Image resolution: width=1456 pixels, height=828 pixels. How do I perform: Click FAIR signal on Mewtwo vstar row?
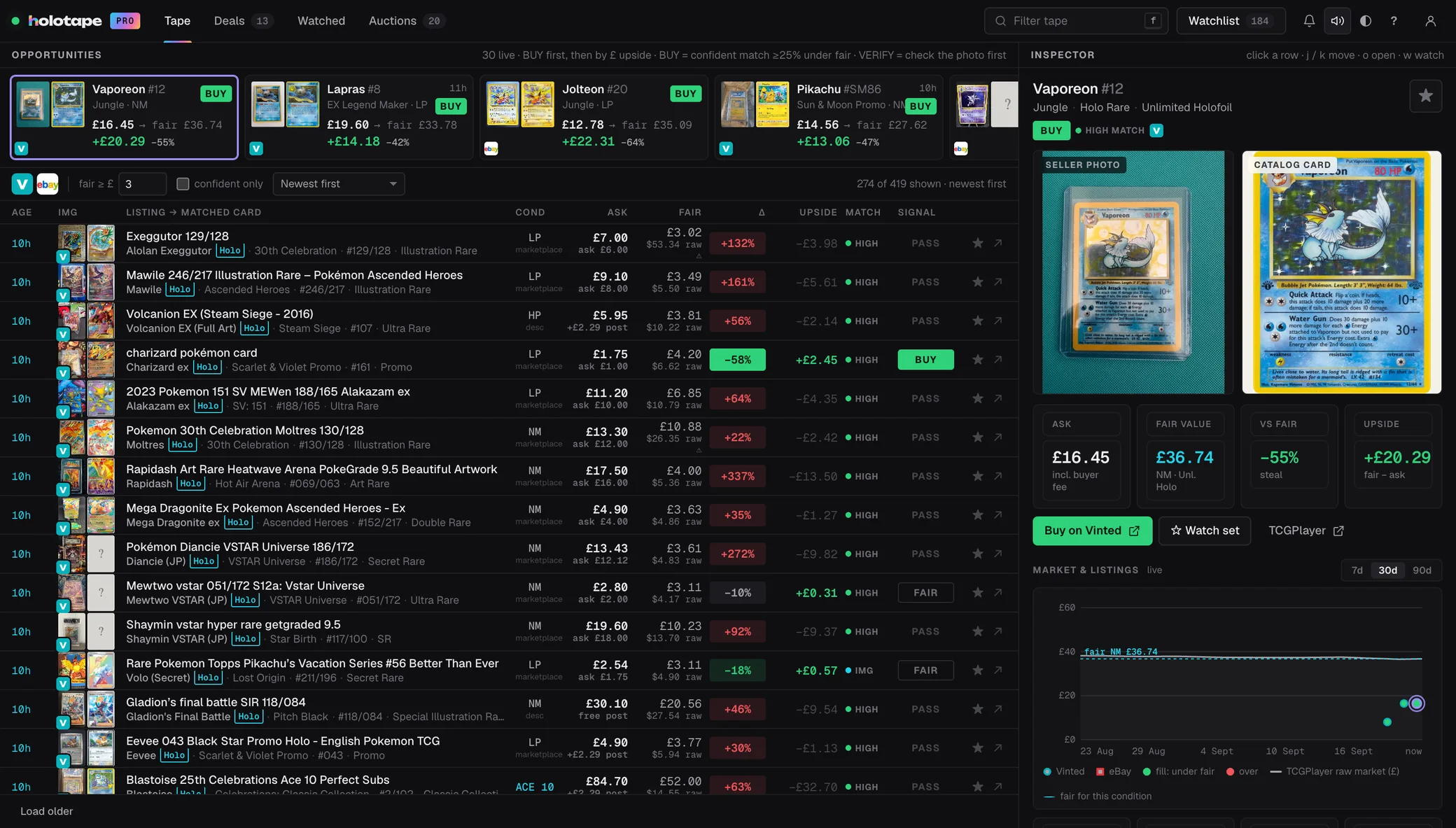(x=925, y=593)
